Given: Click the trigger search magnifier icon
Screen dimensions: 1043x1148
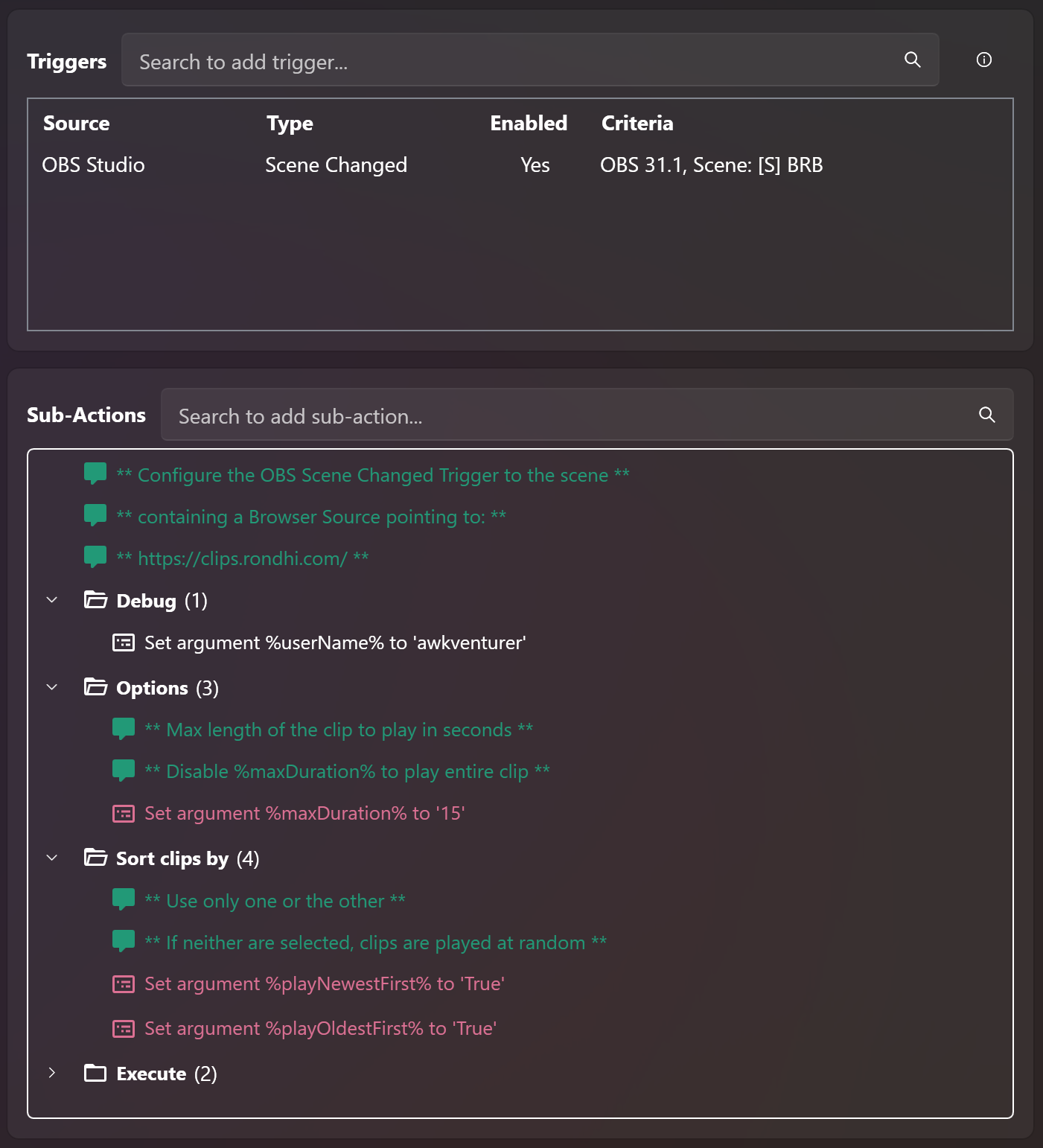Looking at the screenshot, I should [912, 60].
